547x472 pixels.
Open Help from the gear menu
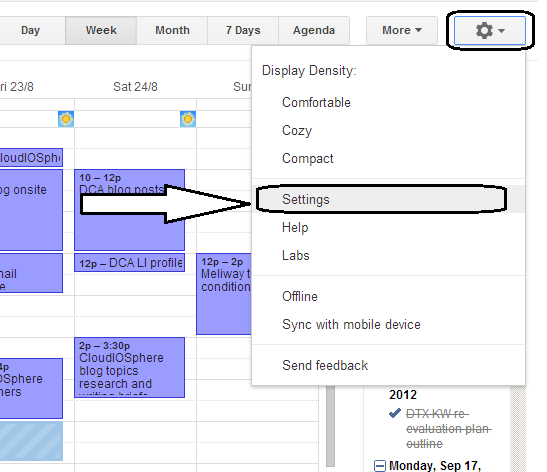click(388, 227)
